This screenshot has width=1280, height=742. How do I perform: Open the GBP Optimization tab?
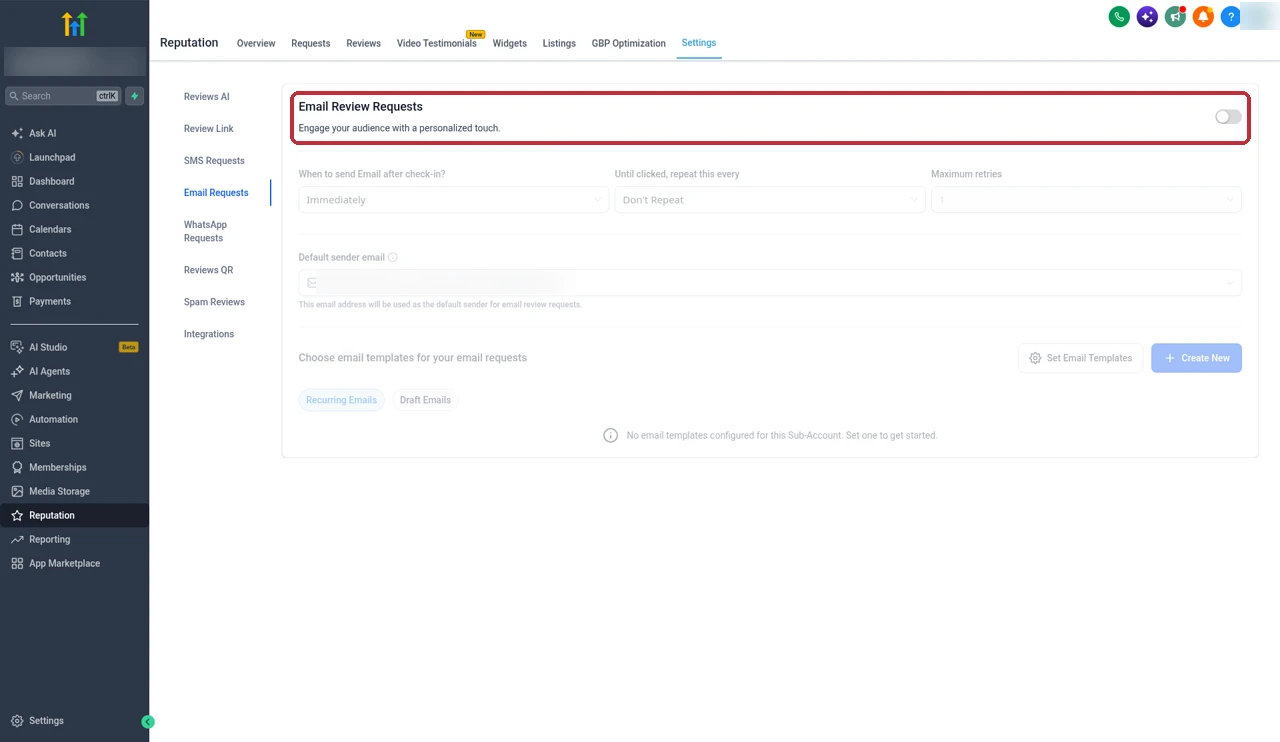pyautogui.click(x=628, y=43)
